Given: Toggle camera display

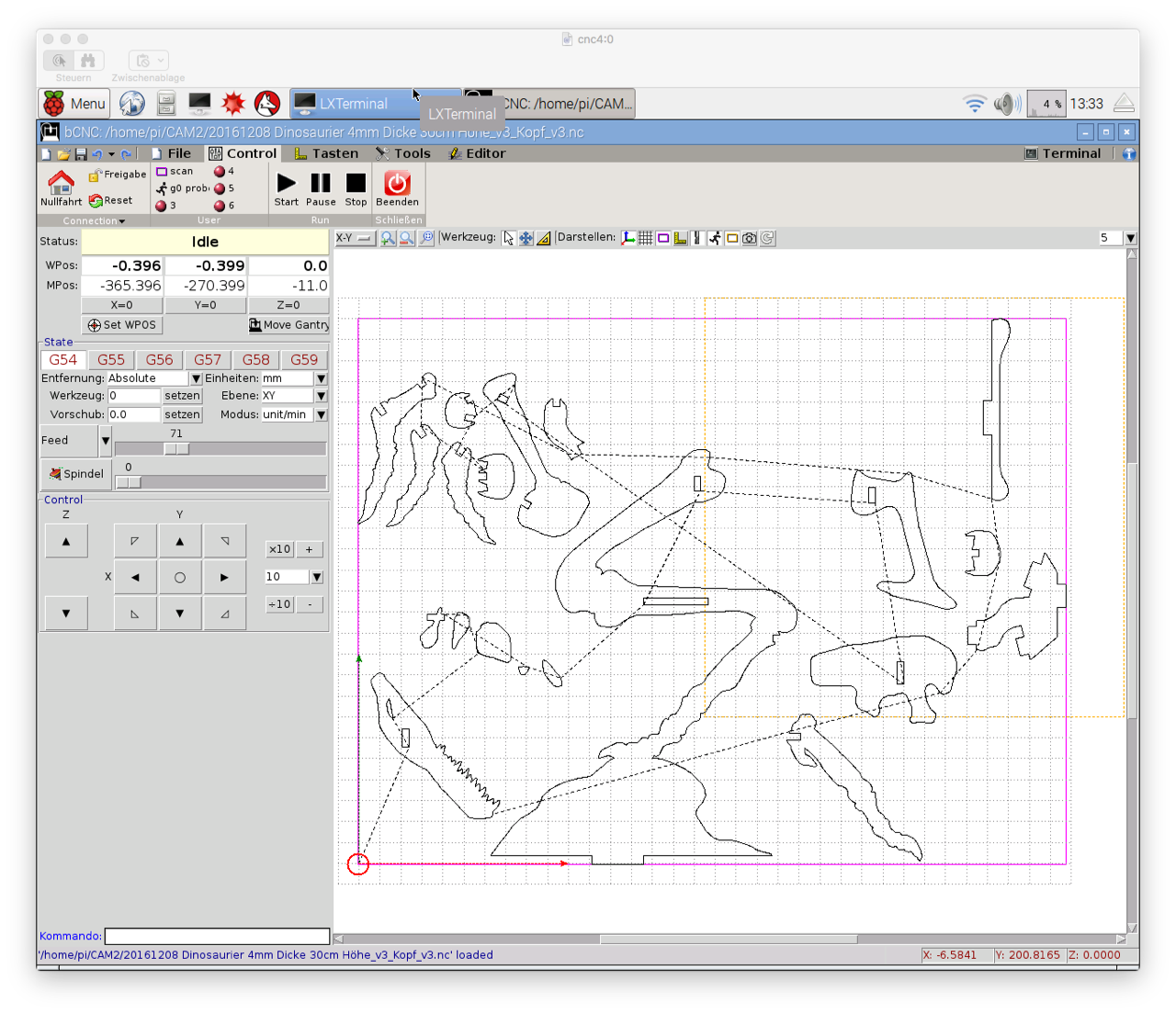Looking at the screenshot, I should point(750,238).
